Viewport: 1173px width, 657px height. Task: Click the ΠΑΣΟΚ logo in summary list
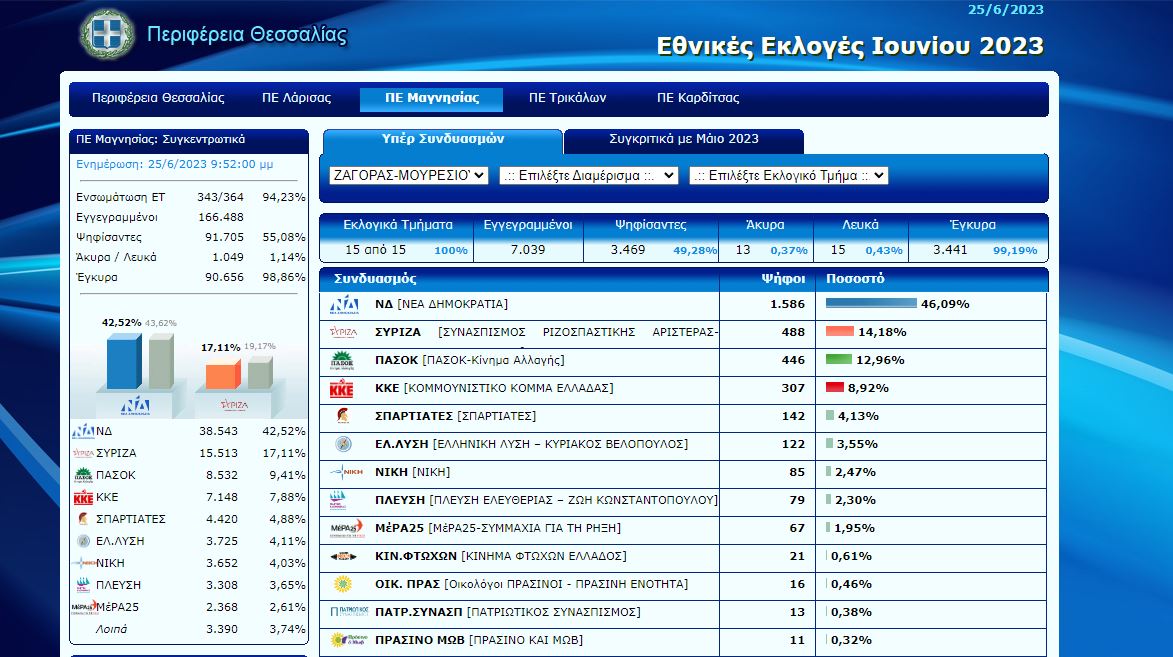(x=83, y=475)
